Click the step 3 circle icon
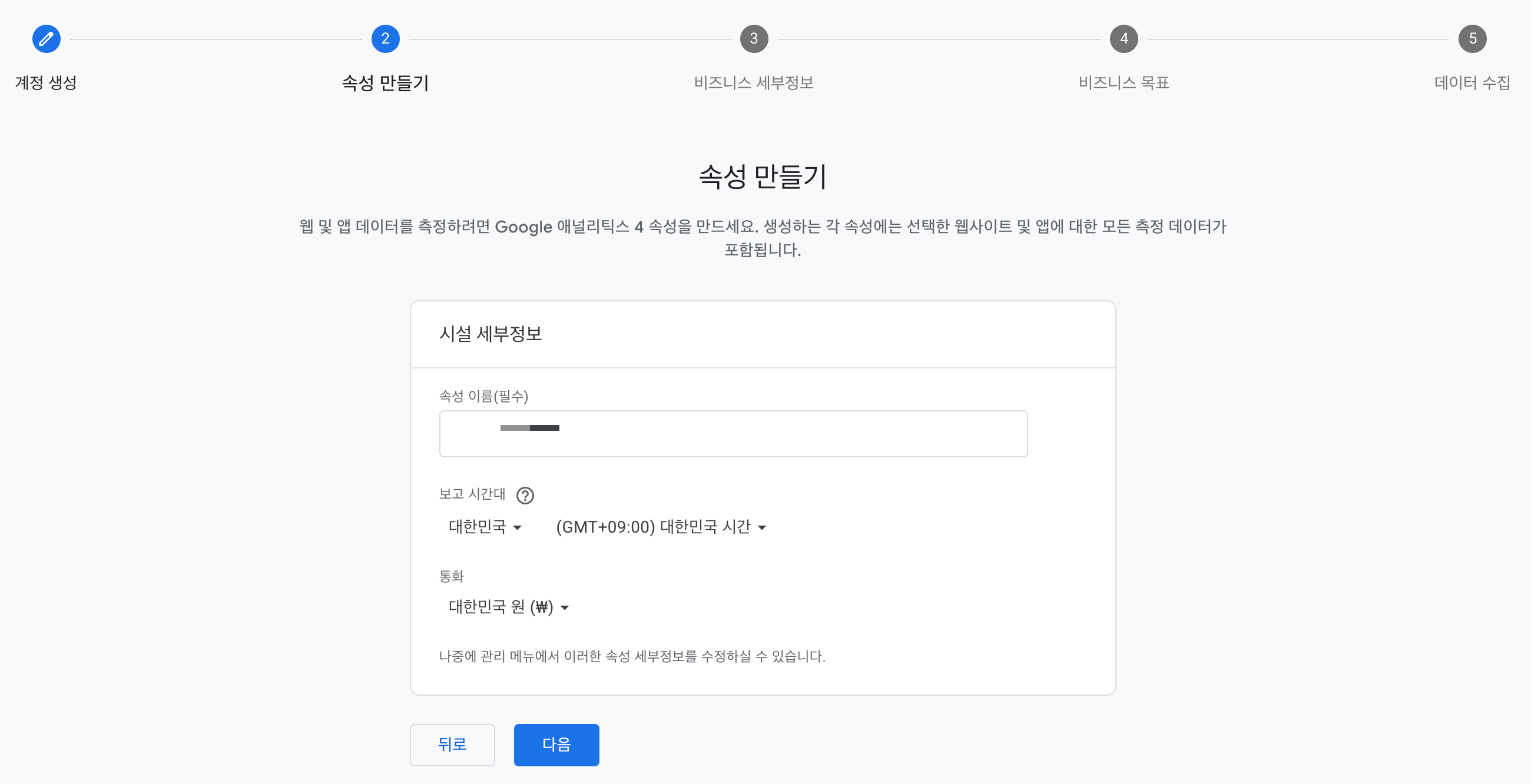The width and height of the screenshot is (1531, 784). tap(754, 39)
